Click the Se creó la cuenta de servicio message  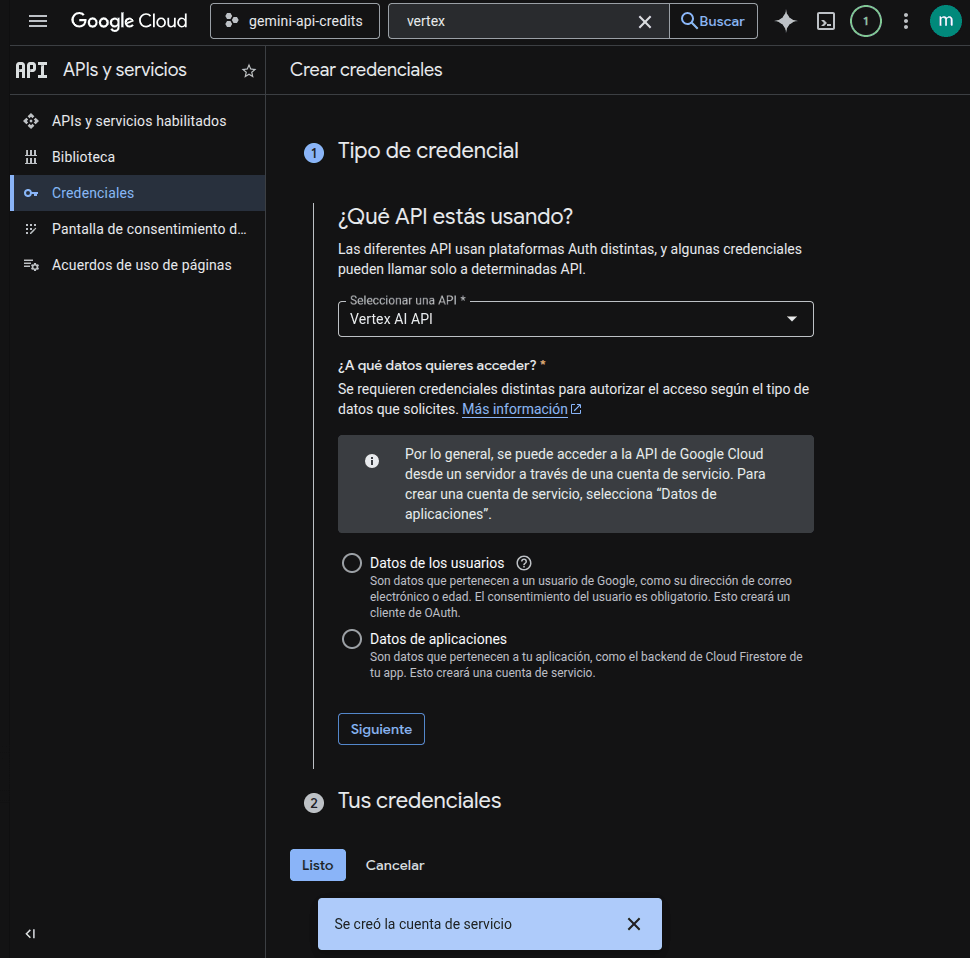coord(423,924)
